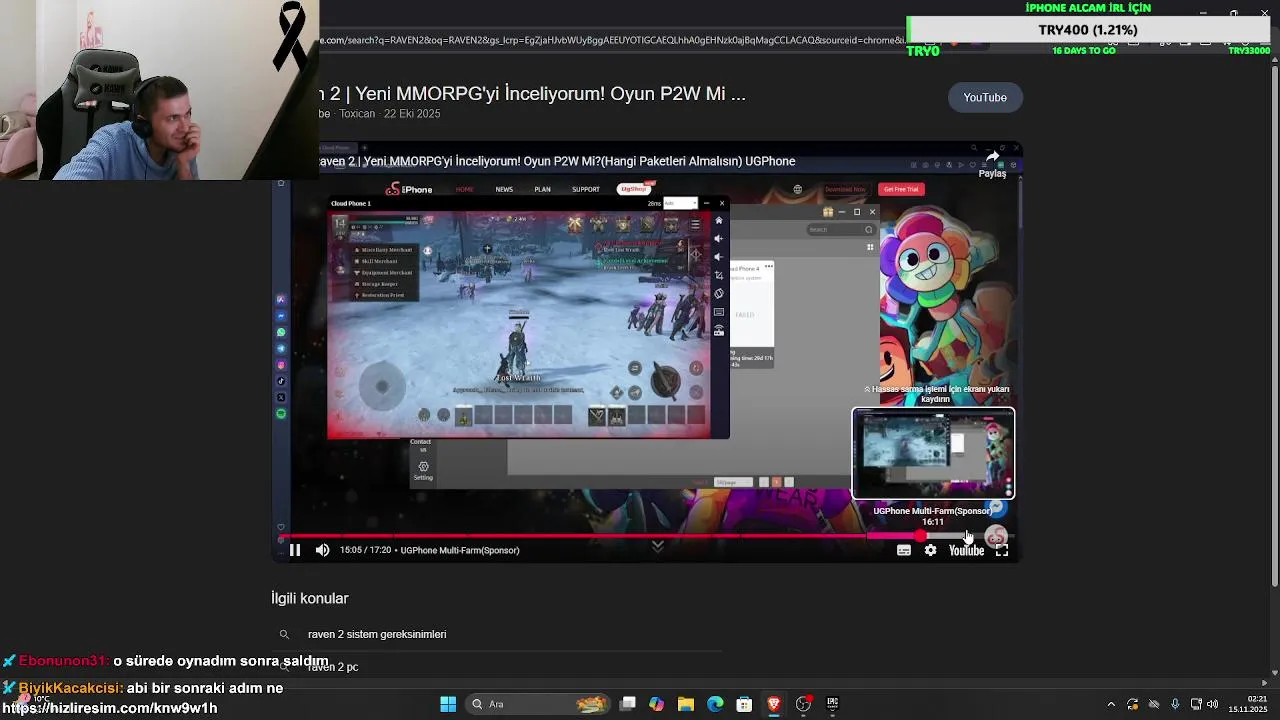Enter fullscreen mode on the player
Viewport: 1280px width, 720px height.
tap(1001, 550)
